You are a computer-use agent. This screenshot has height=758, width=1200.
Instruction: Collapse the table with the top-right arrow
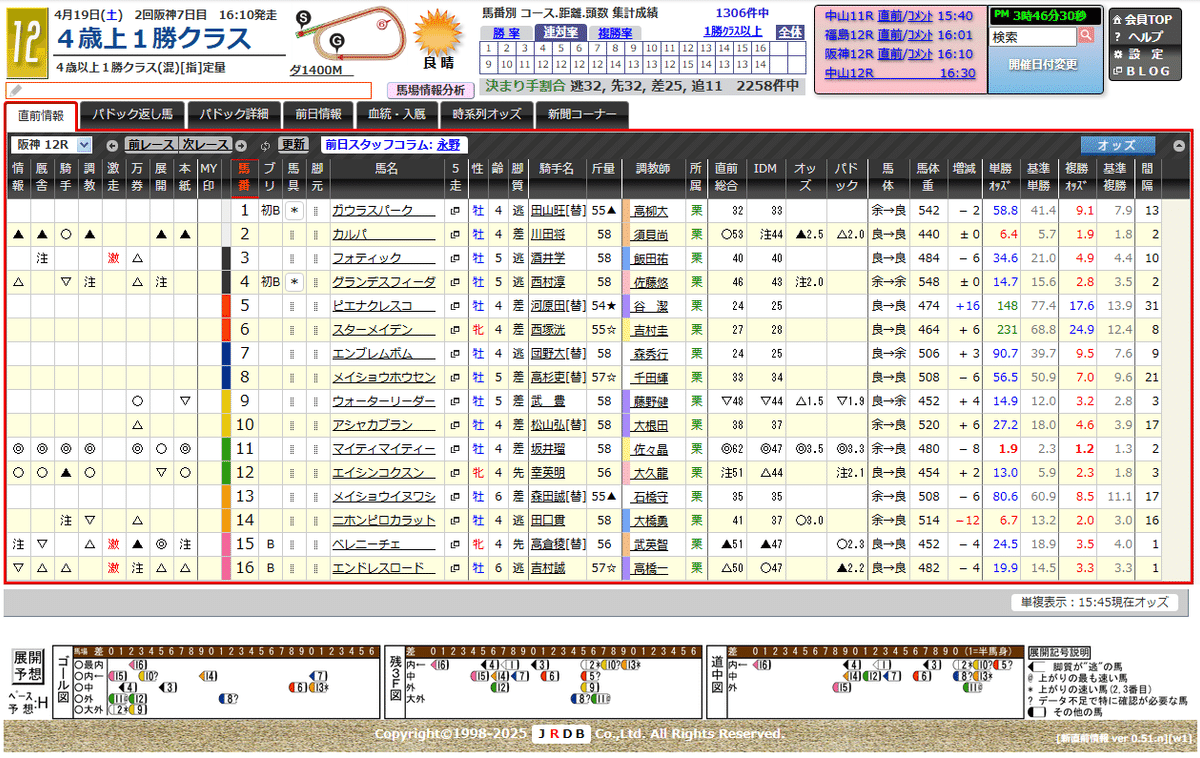point(1178,145)
